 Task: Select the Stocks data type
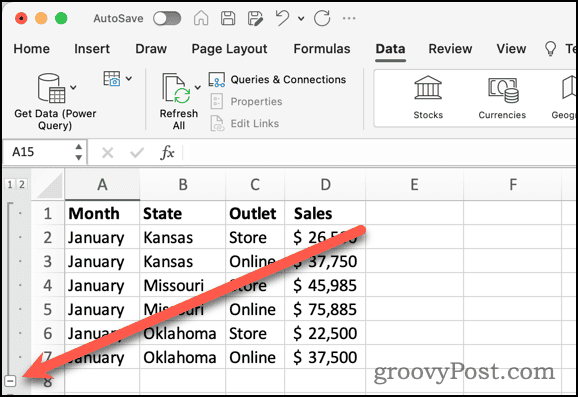pyautogui.click(x=428, y=98)
